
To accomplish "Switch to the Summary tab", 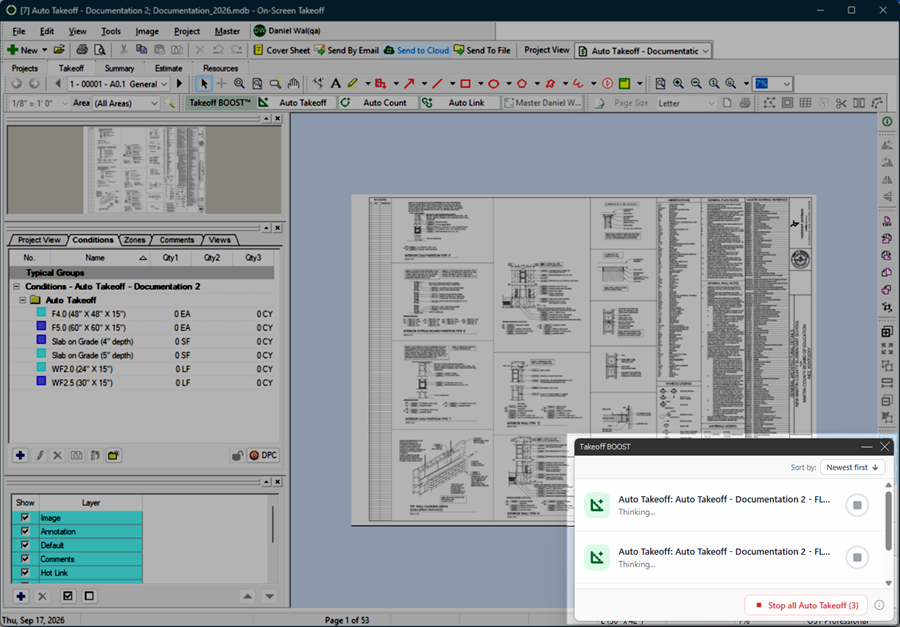I will click(x=119, y=68).
